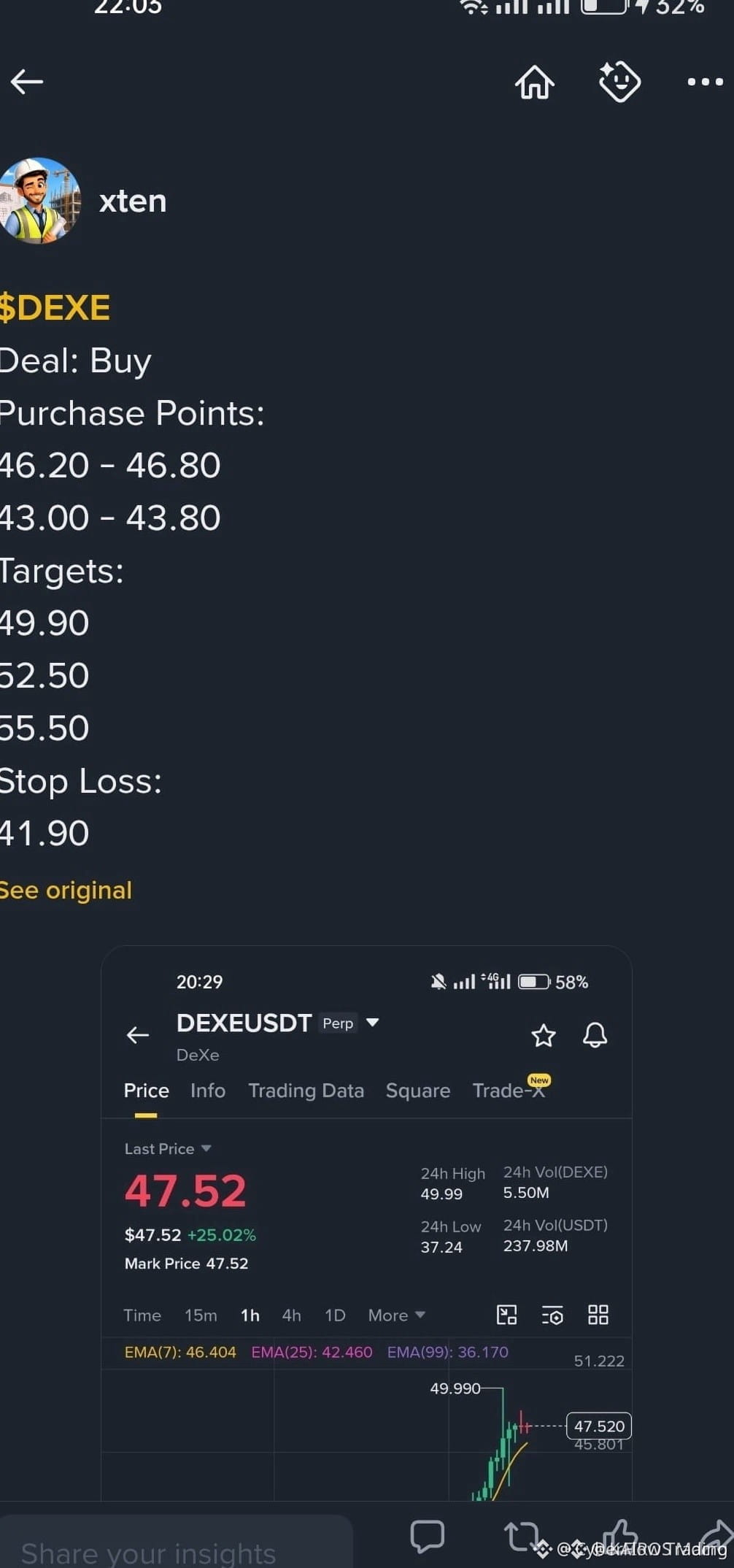This screenshot has width=734, height=1568.
Task: Toggle the price alert bell icon
Action: [595, 1035]
